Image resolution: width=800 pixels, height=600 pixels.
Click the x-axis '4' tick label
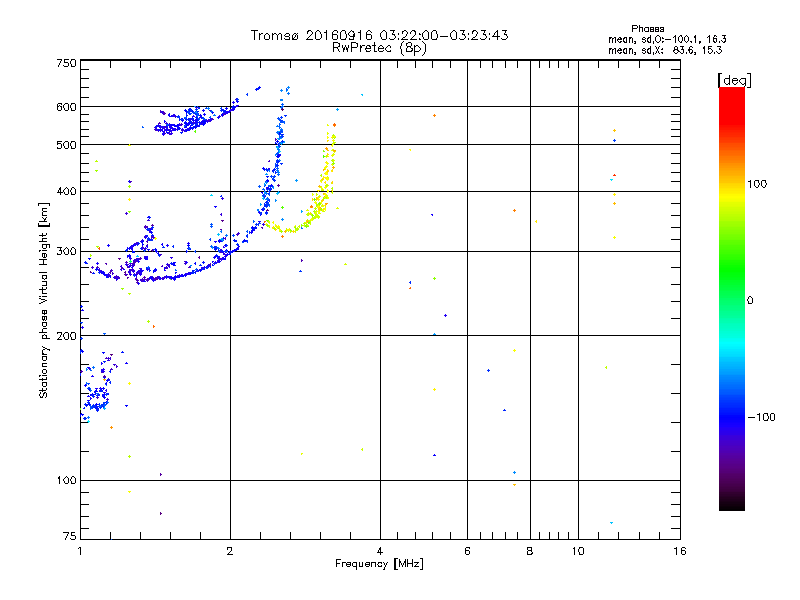point(380,551)
